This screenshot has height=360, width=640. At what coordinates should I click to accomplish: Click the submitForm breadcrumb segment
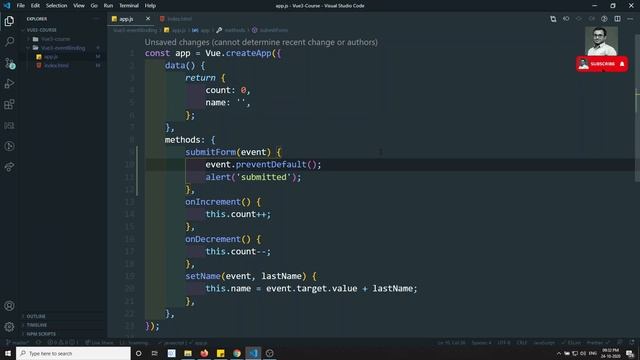click(273, 30)
